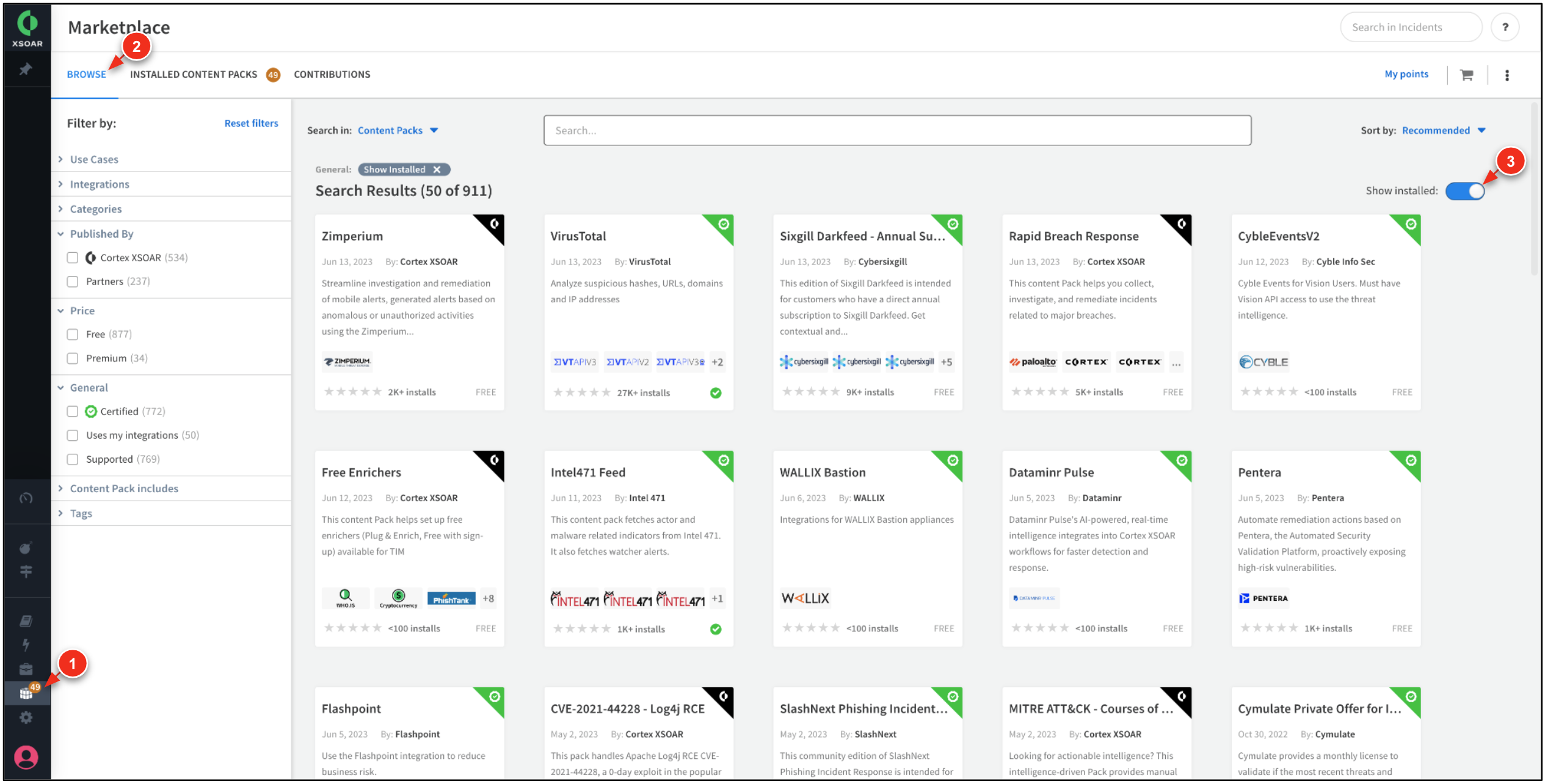
Task: Open the settings gear icon in sidebar
Action: click(x=26, y=717)
